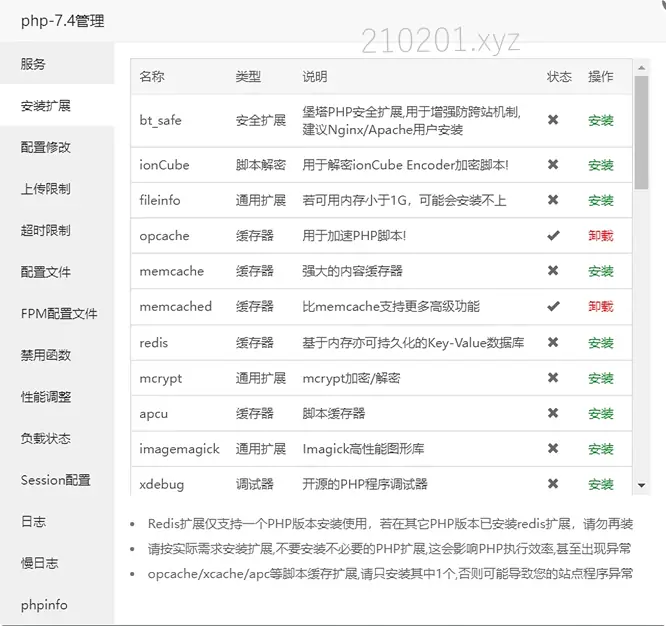Image resolution: width=666 pixels, height=626 pixels.
Task: Click the imagemagick status cross icon
Action: point(553,448)
